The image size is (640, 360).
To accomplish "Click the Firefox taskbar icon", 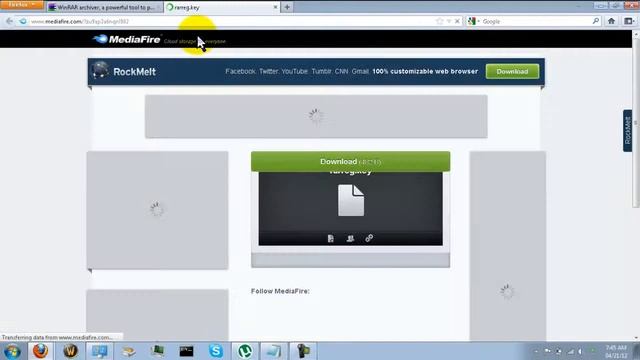I will pos(40,351).
